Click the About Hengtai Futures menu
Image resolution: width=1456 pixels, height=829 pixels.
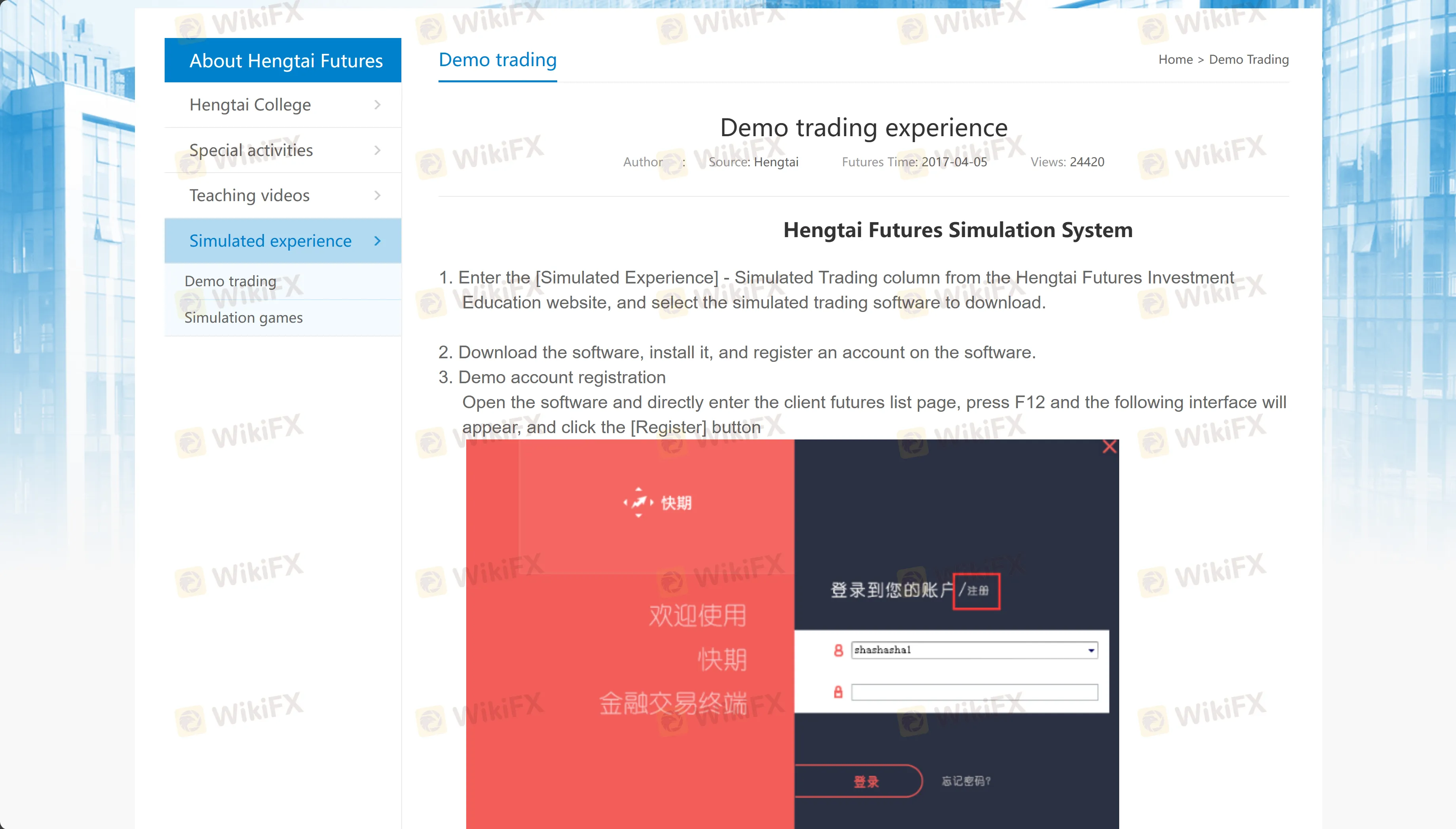287,60
